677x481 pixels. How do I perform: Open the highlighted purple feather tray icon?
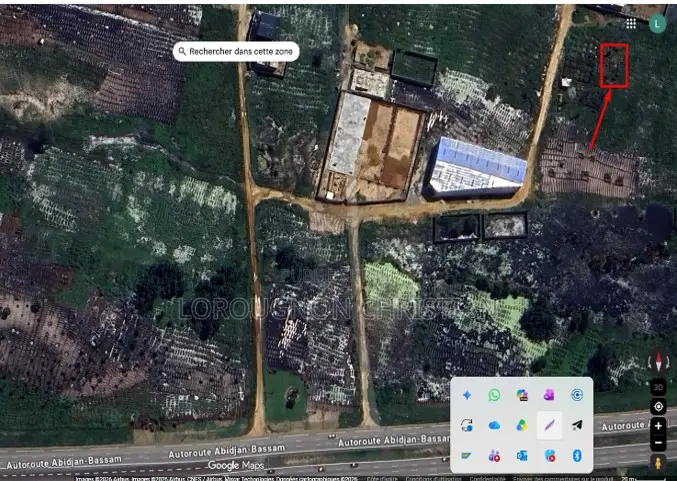[549, 426]
